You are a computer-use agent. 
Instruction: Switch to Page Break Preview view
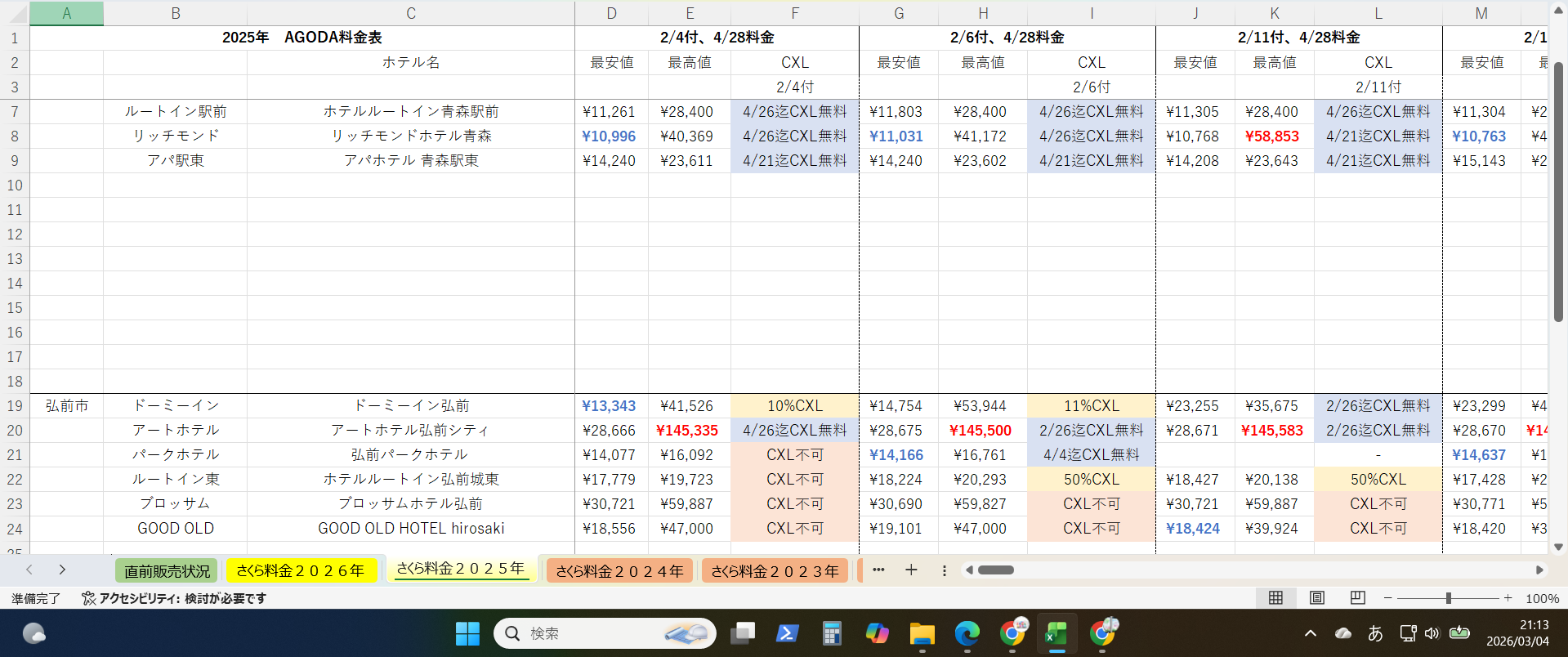tap(1358, 598)
